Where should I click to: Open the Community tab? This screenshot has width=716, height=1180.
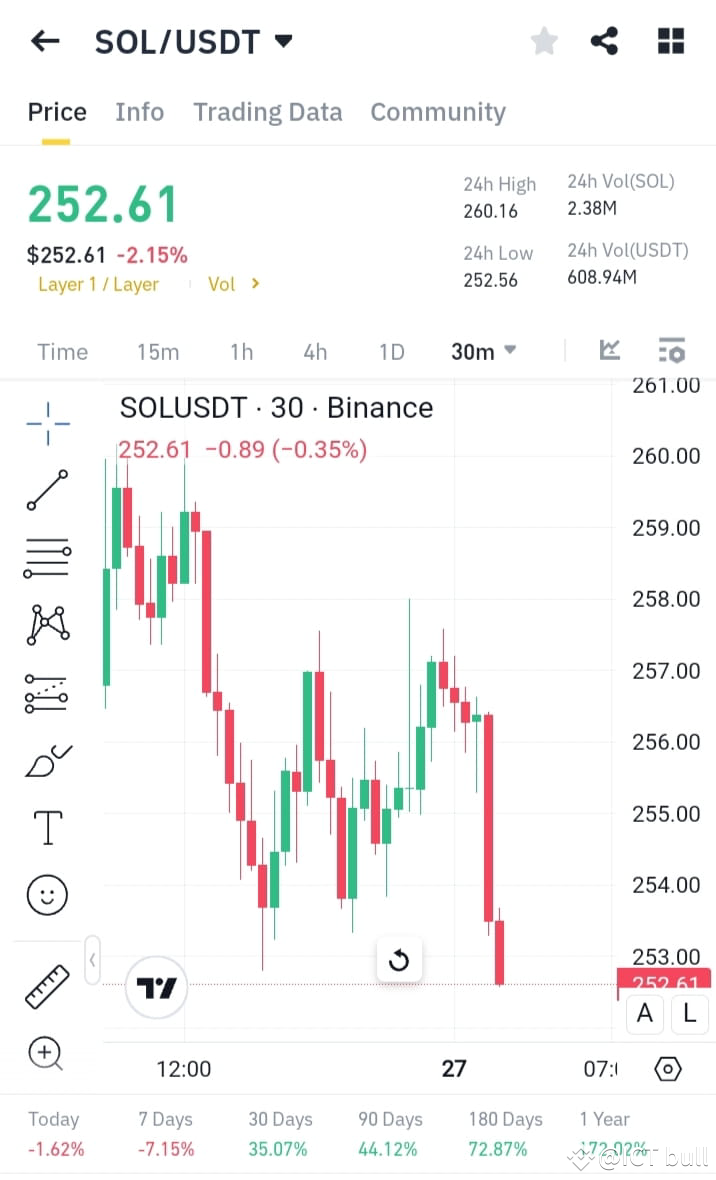tap(438, 112)
